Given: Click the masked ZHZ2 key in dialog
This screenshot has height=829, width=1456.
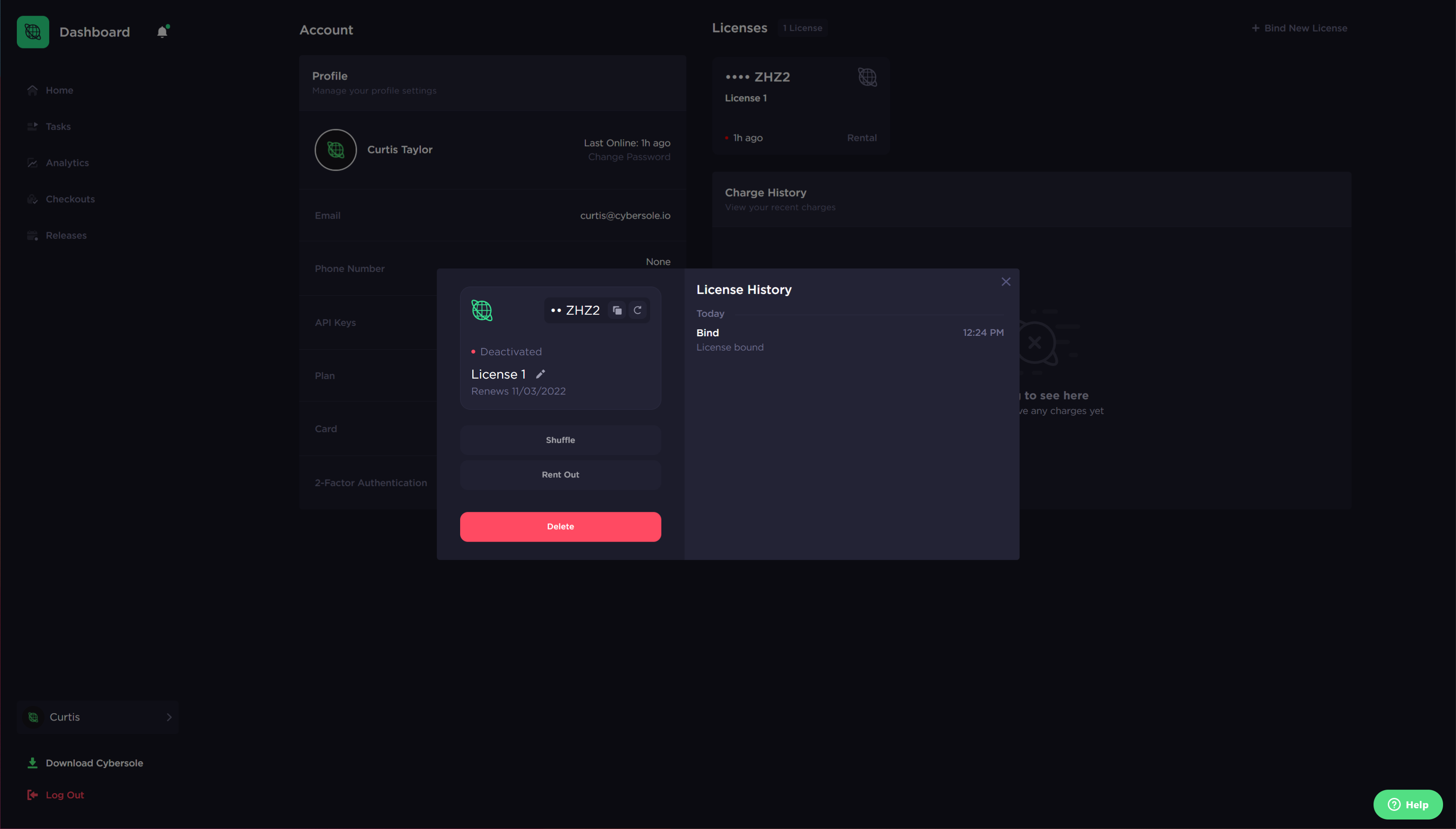Looking at the screenshot, I should [575, 310].
